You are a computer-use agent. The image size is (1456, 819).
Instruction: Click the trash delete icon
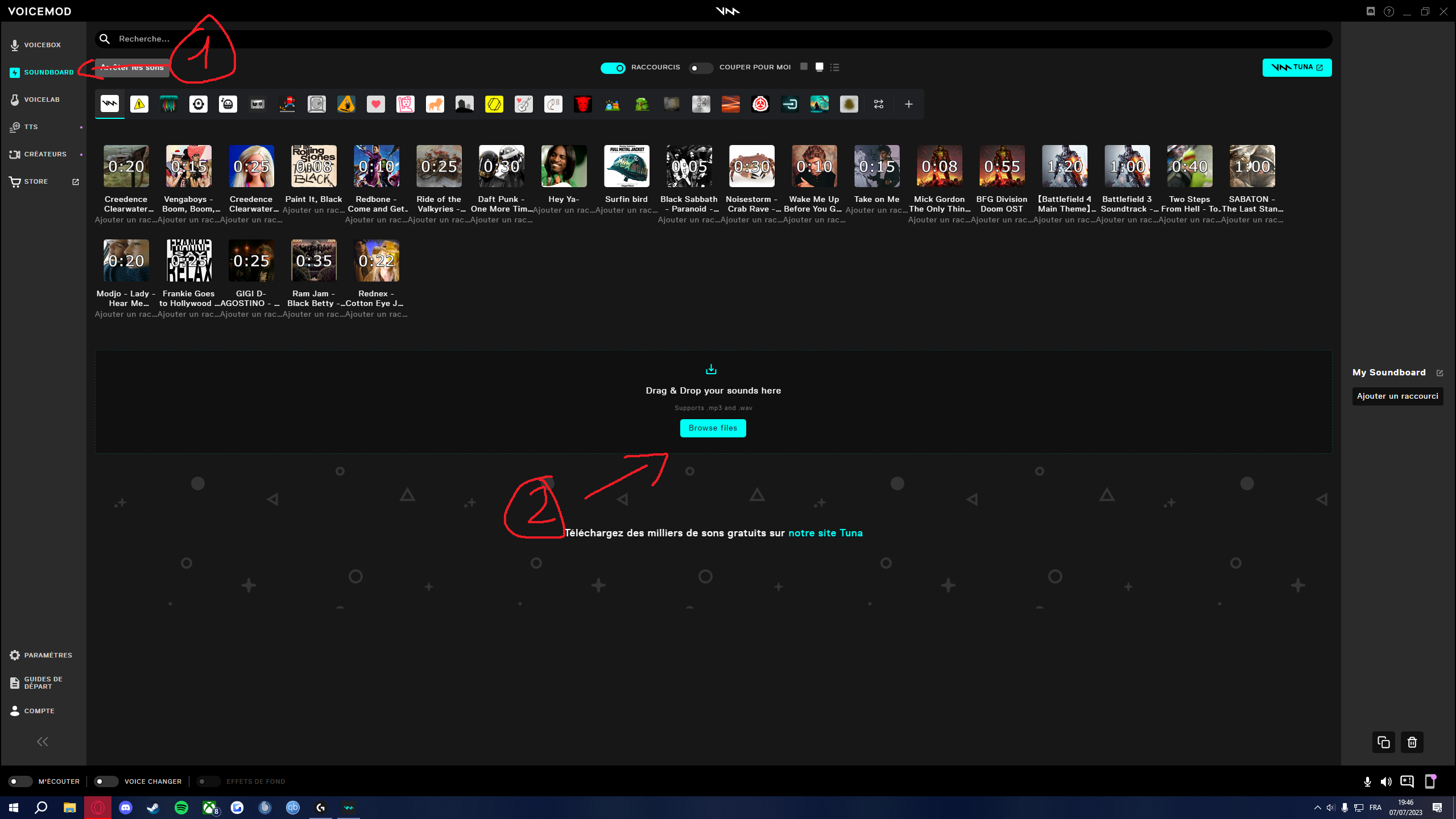coord(1412,742)
